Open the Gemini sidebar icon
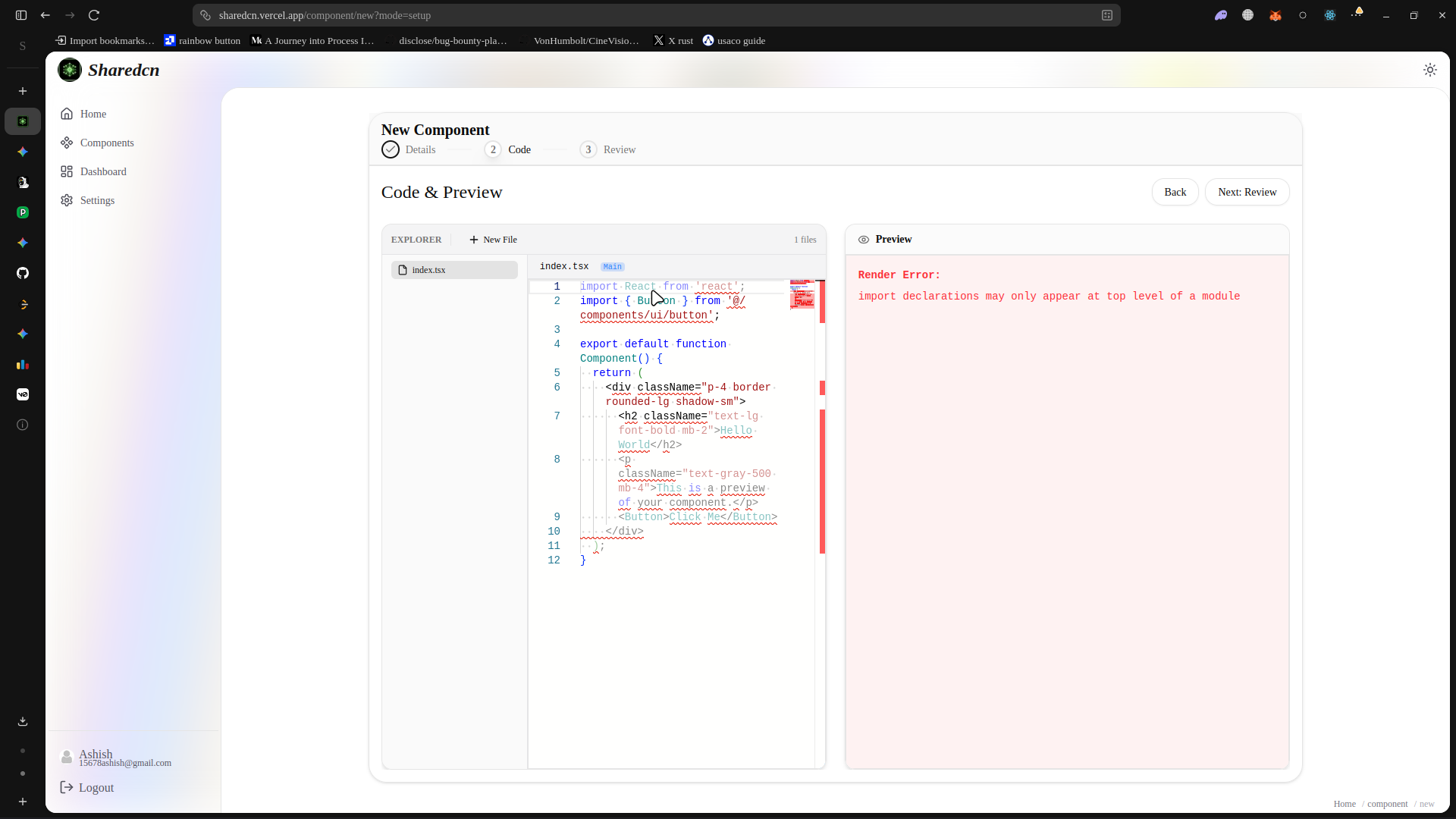Screen dimensions: 1456x819 point(23,152)
